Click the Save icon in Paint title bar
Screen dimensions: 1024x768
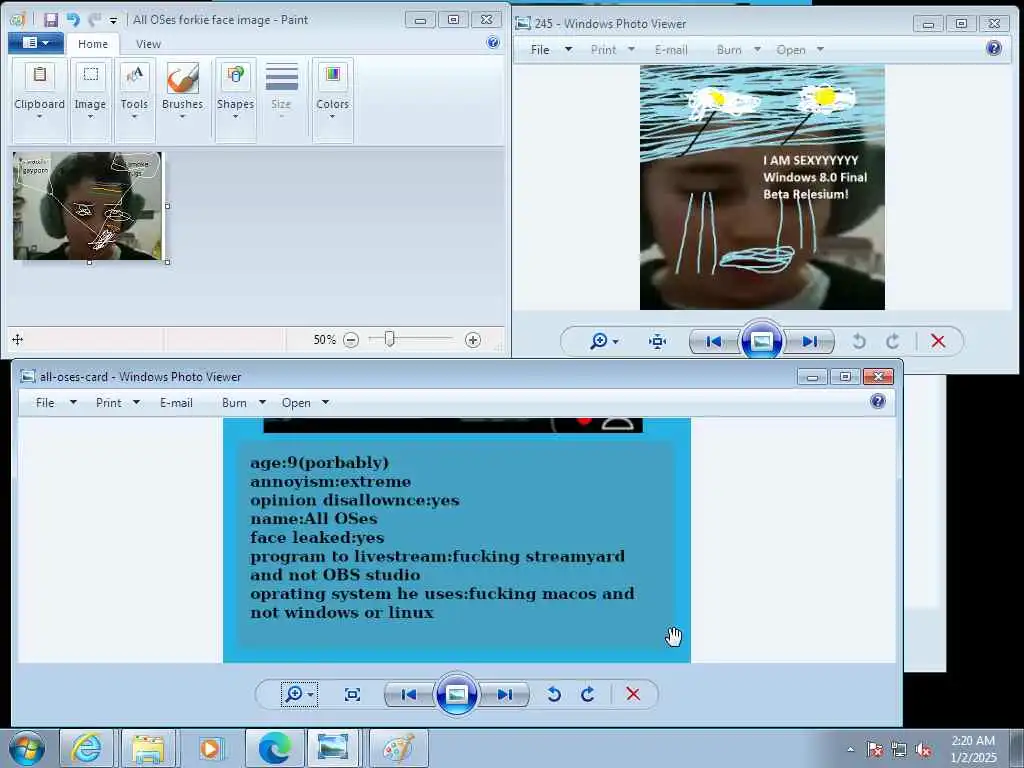coord(50,20)
